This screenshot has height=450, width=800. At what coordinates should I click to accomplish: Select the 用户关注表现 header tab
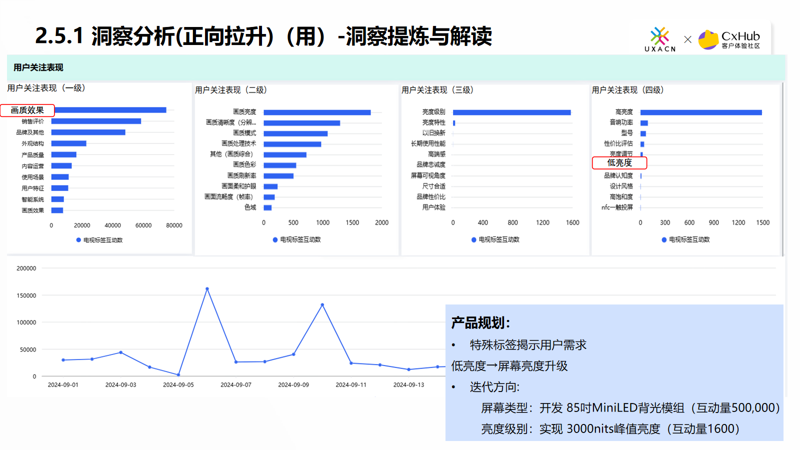38,68
